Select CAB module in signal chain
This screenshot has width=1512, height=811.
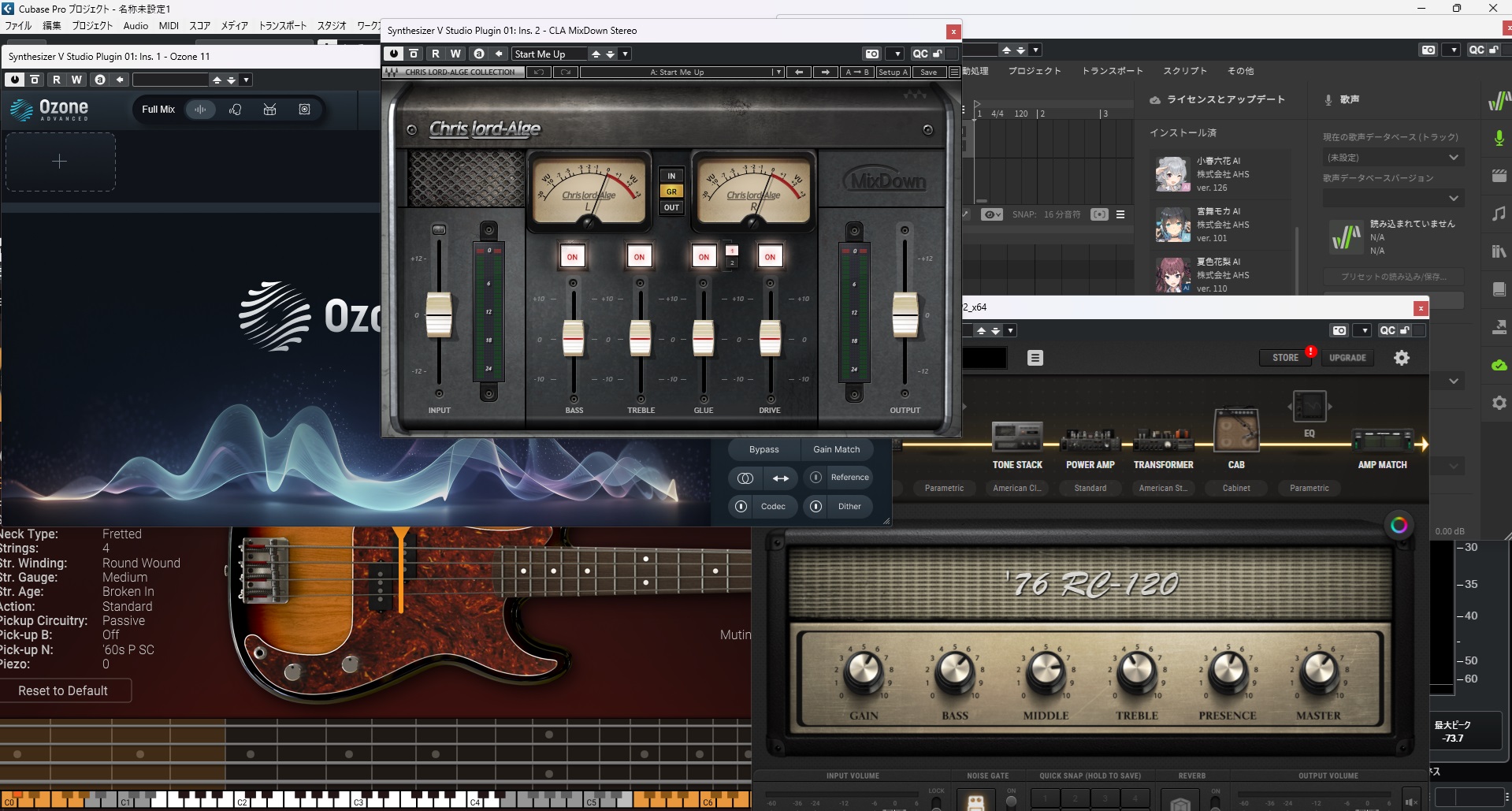[x=1236, y=438]
